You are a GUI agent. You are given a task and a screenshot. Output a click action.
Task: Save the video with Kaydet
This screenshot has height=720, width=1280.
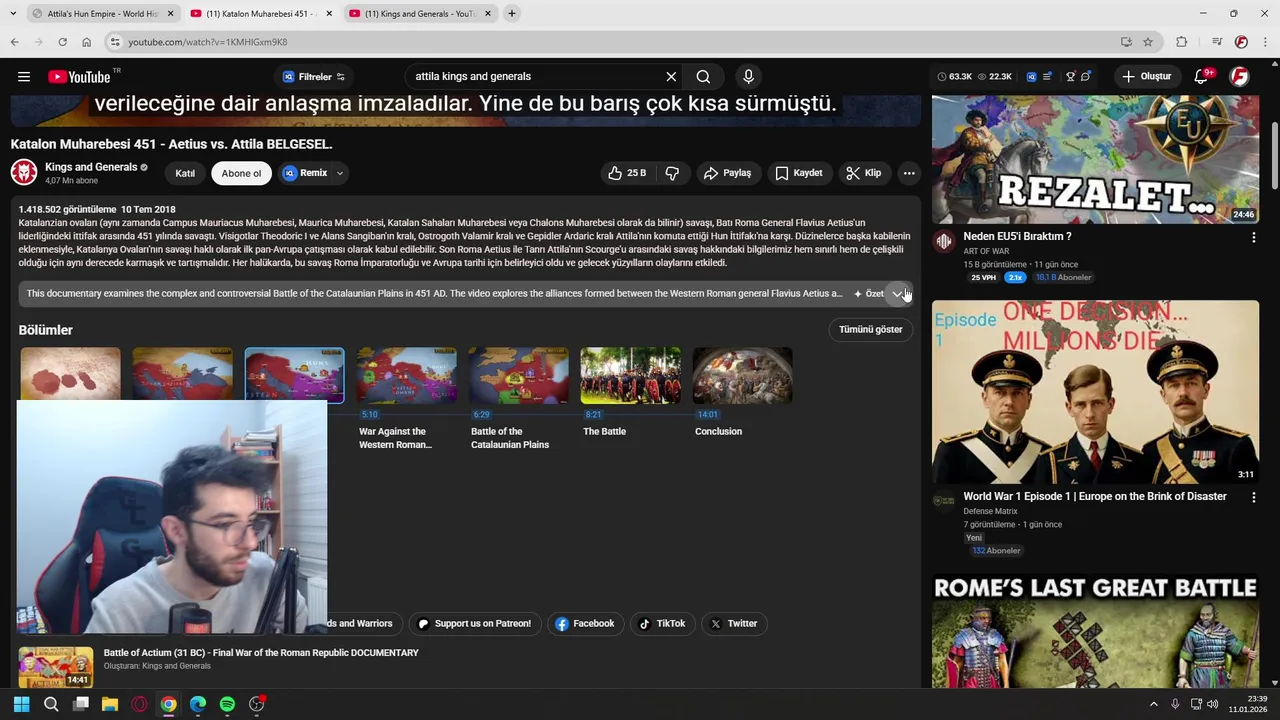click(798, 173)
